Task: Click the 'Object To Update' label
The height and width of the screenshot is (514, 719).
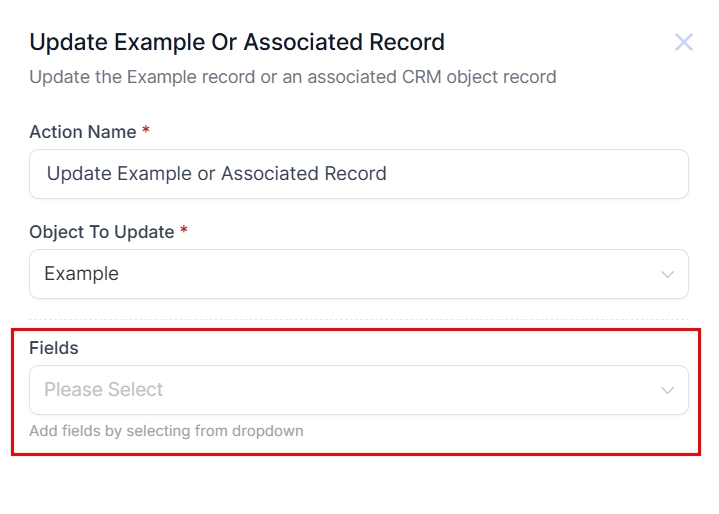Action: pyautogui.click(x=101, y=232)
